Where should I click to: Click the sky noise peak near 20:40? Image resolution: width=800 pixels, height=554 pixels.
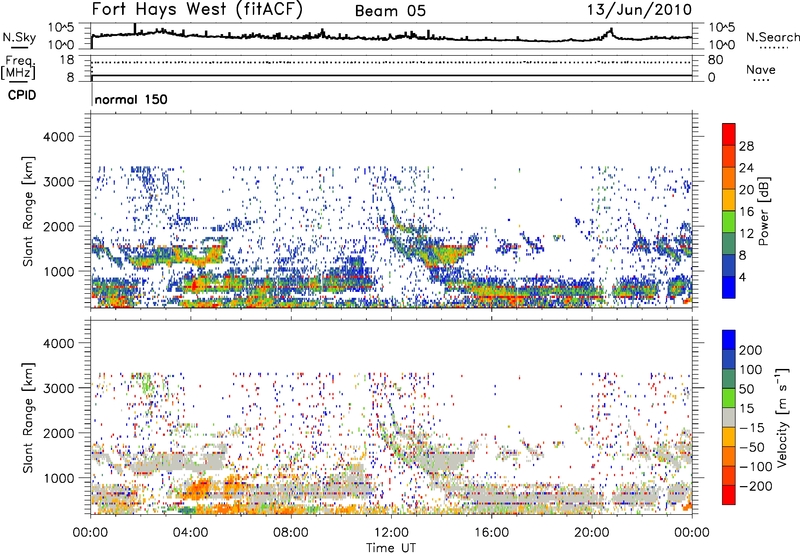[x=610, y=31]
